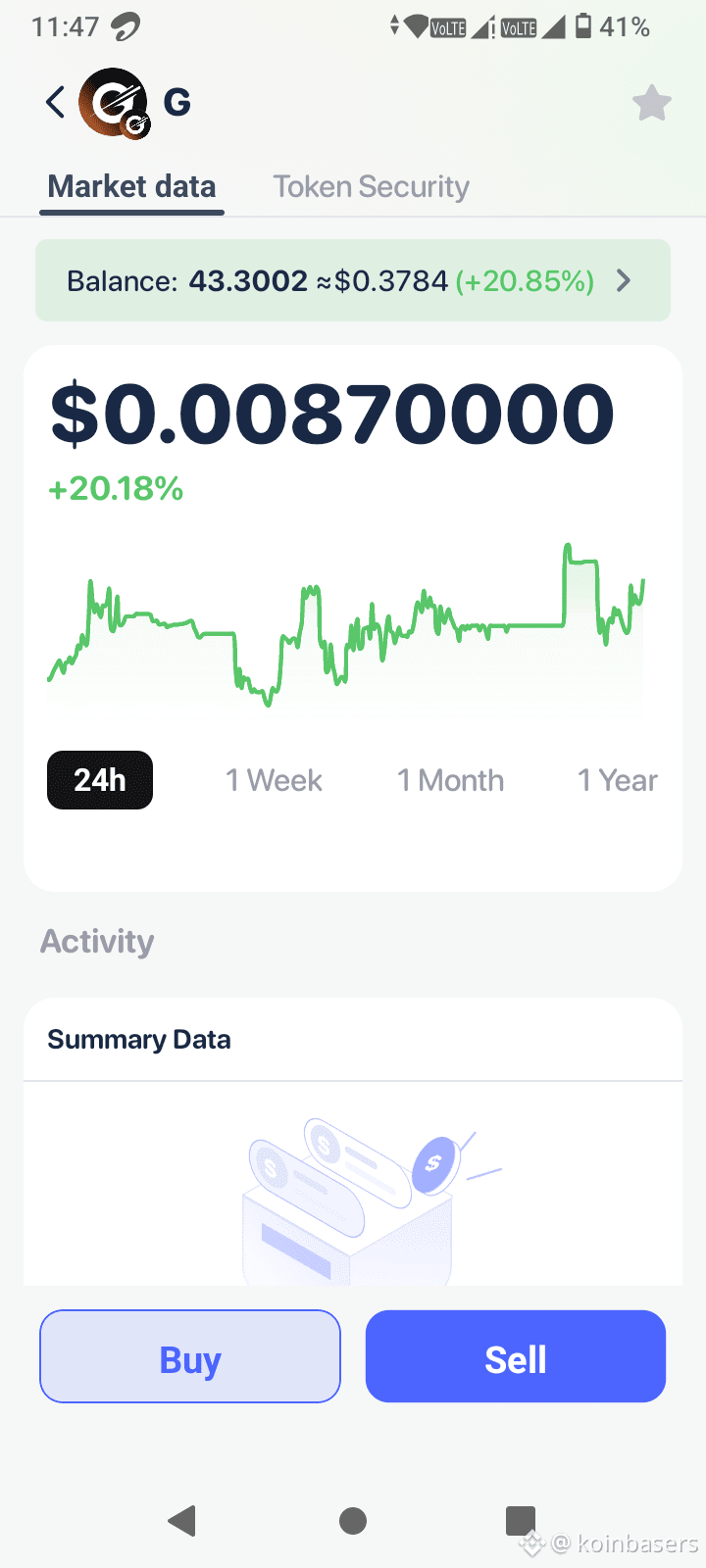Tap the G token logo

pos(115,103)
